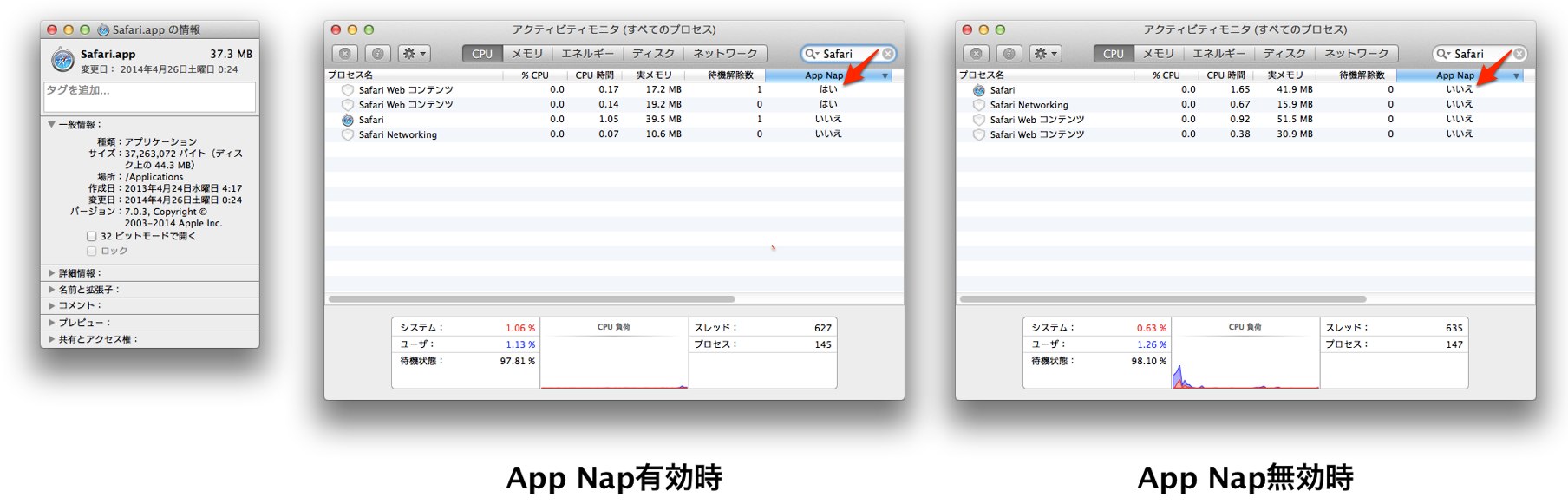Click the Safari info window title proxy icon
This screenshot has width=1568, height=504.
(x=103, y=29)
